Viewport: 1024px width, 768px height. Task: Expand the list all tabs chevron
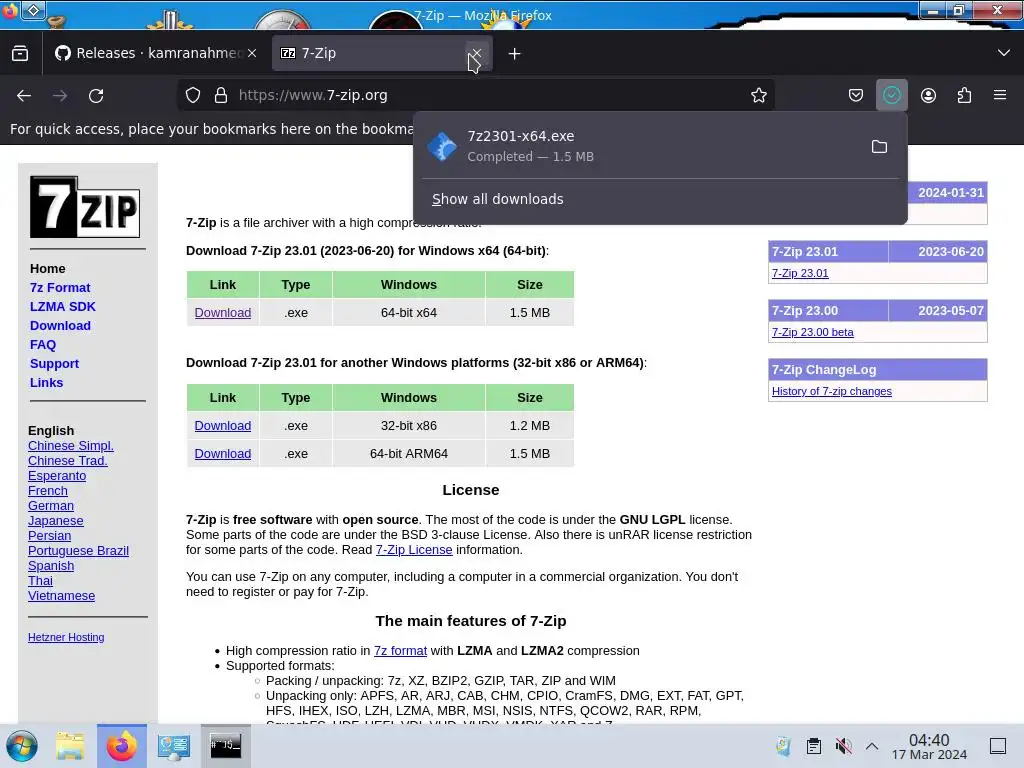(x=1004, y=53)
